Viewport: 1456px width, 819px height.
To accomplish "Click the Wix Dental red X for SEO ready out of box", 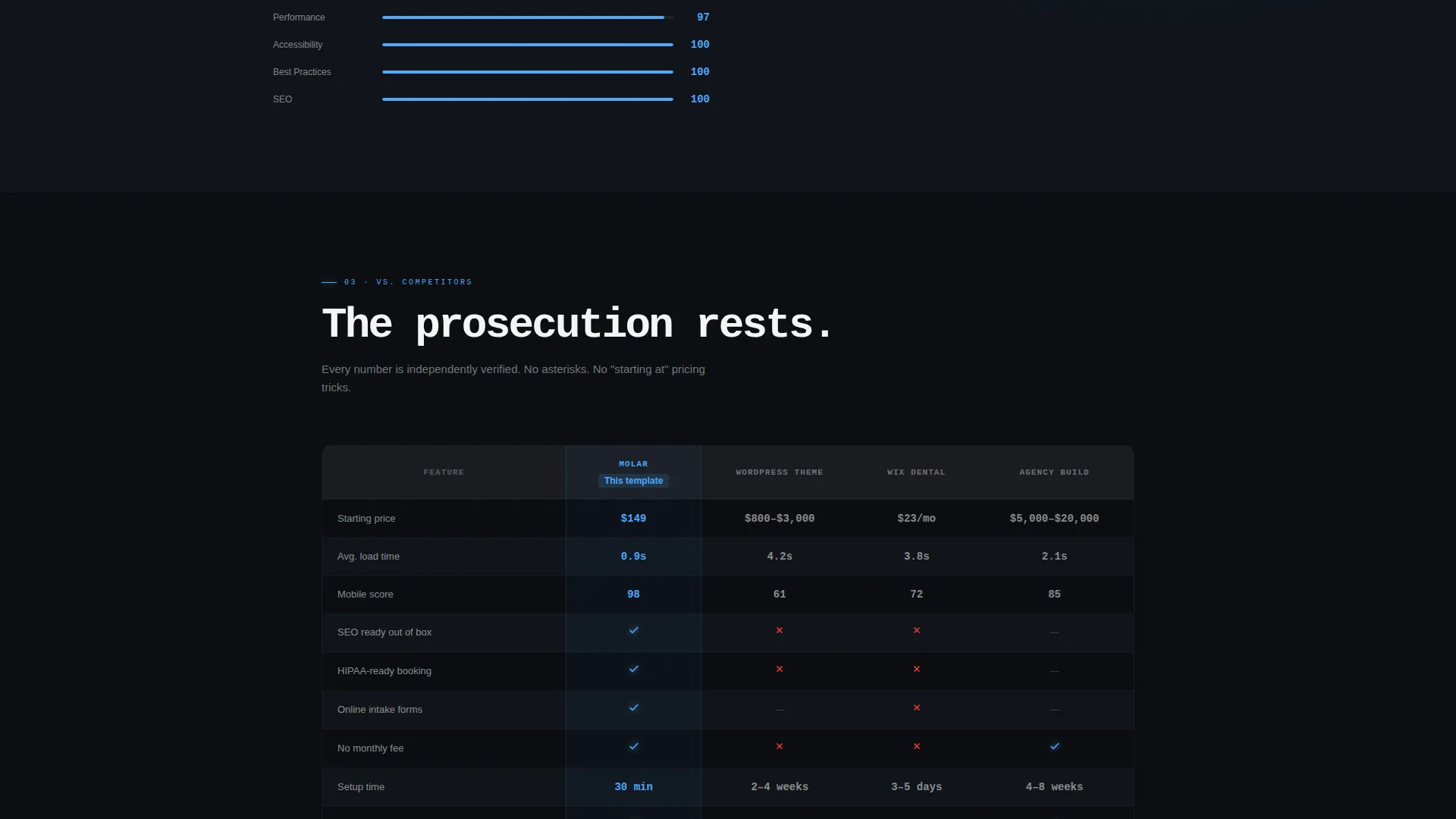I will [917, 630].
